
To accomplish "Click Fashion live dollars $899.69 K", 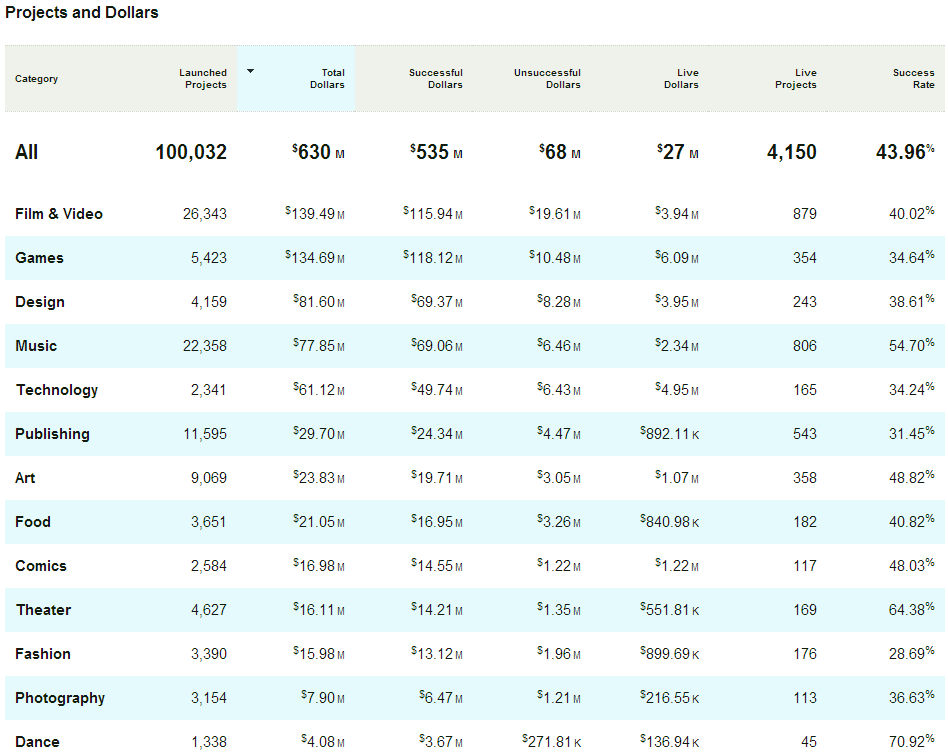I will tap(669, 654).
